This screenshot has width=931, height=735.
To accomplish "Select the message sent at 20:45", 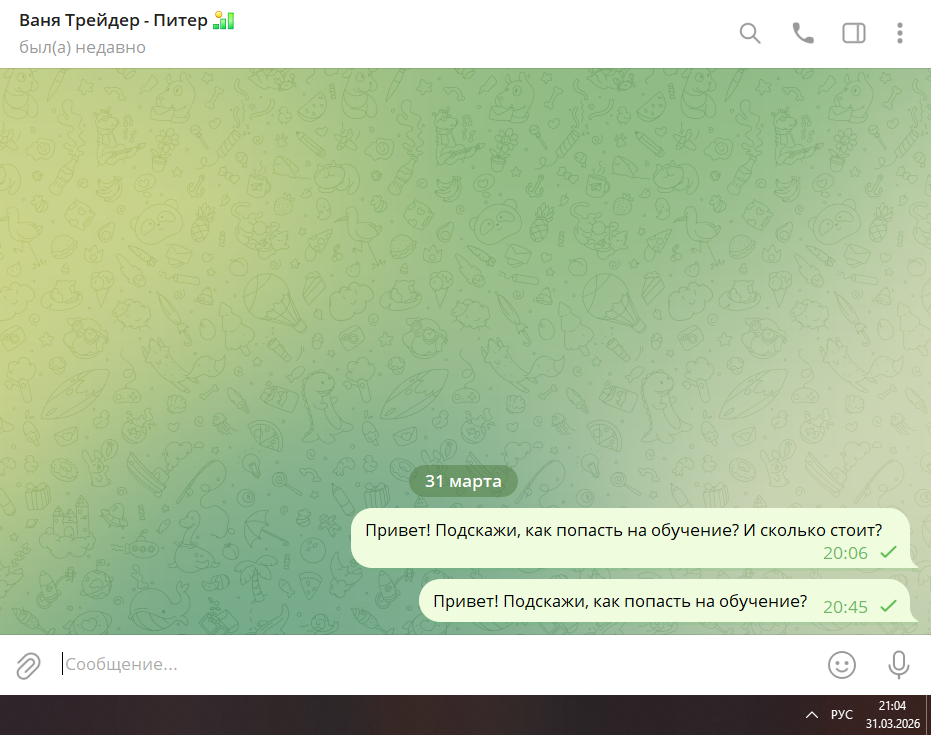I will tap(620, 602).
